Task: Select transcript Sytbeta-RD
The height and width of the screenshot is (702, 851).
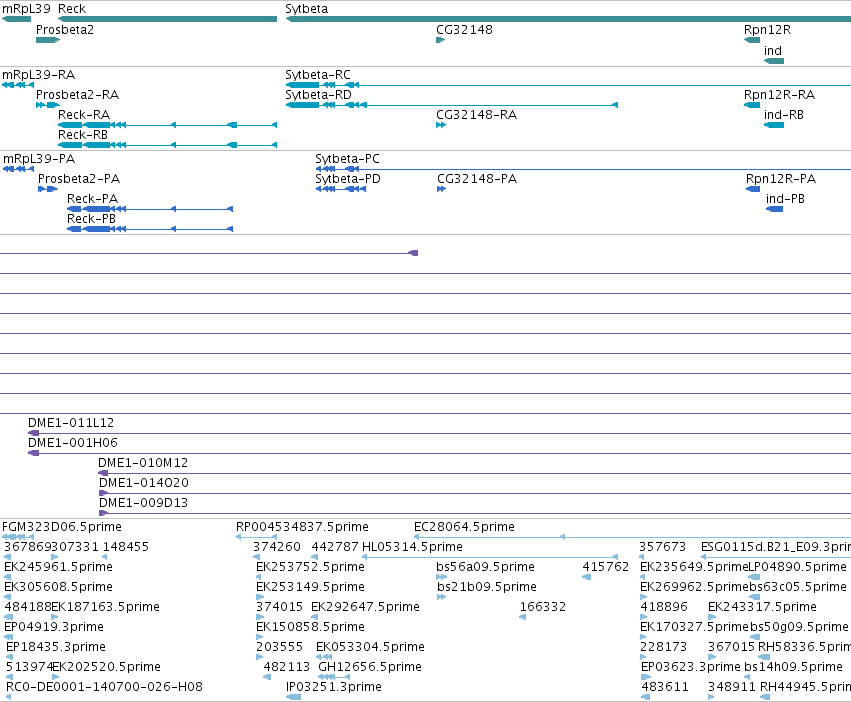Action: 319,95
